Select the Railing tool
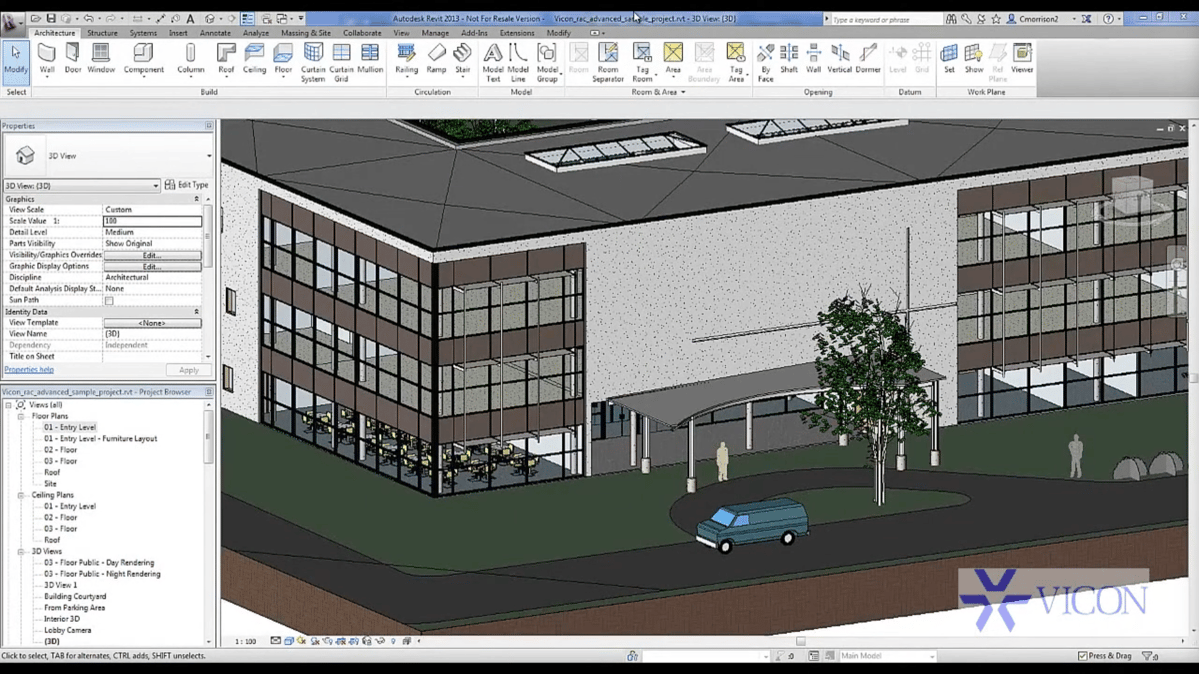 pyautogui.click(x=406, y=62)
